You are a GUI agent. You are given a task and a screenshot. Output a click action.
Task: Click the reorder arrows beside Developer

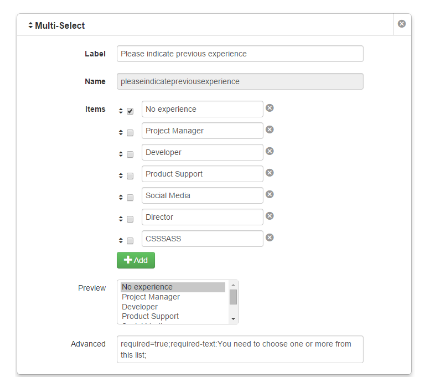click(x=121, y=154)
